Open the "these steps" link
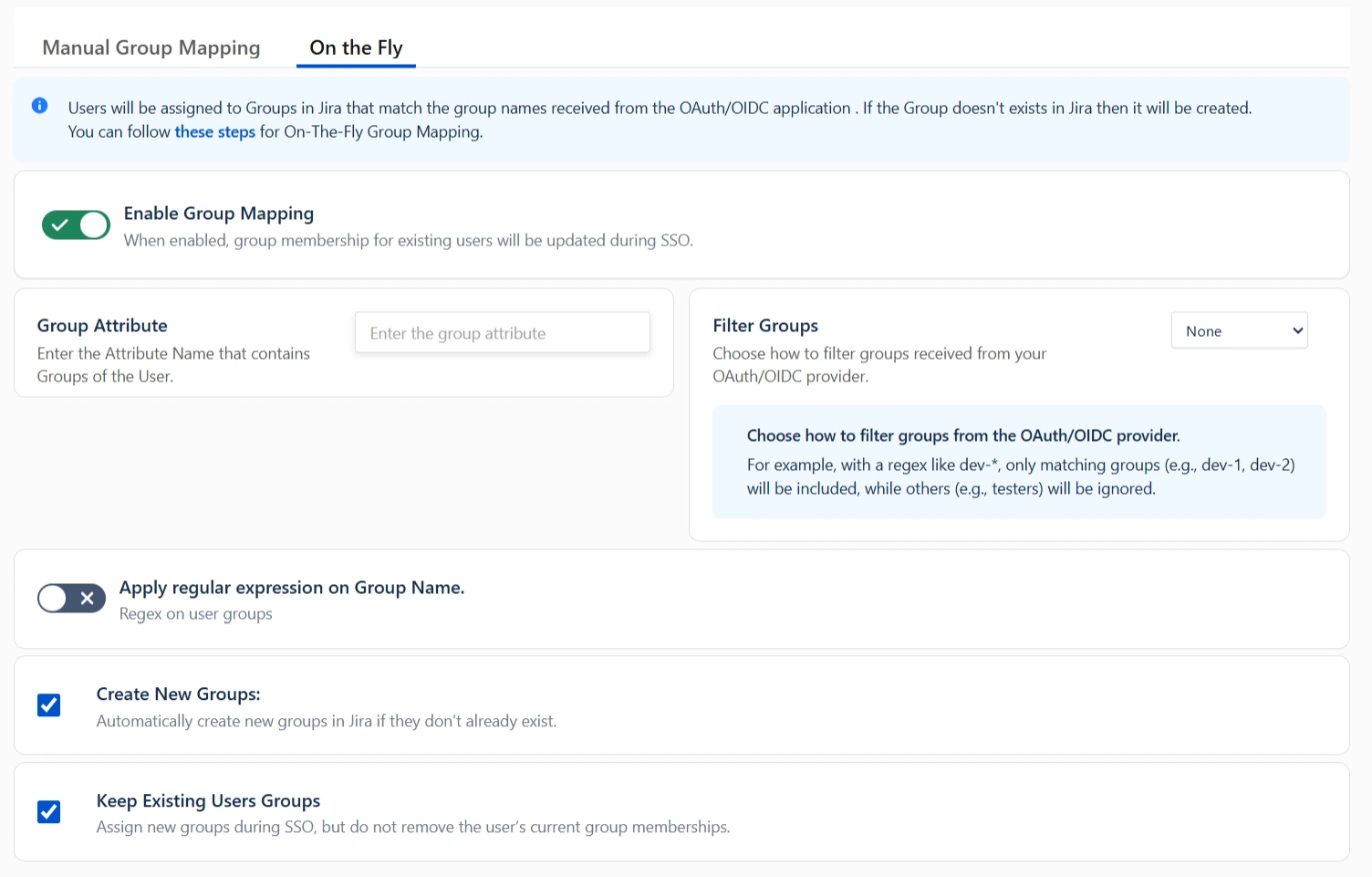This screenshot has width=1372, height=877. (214, 131)
